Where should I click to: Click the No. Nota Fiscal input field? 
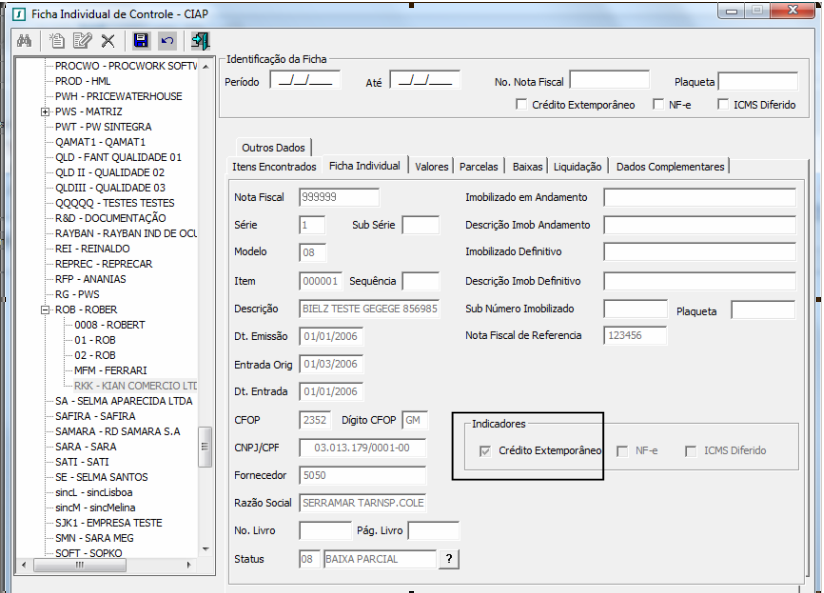pos(609,81)
